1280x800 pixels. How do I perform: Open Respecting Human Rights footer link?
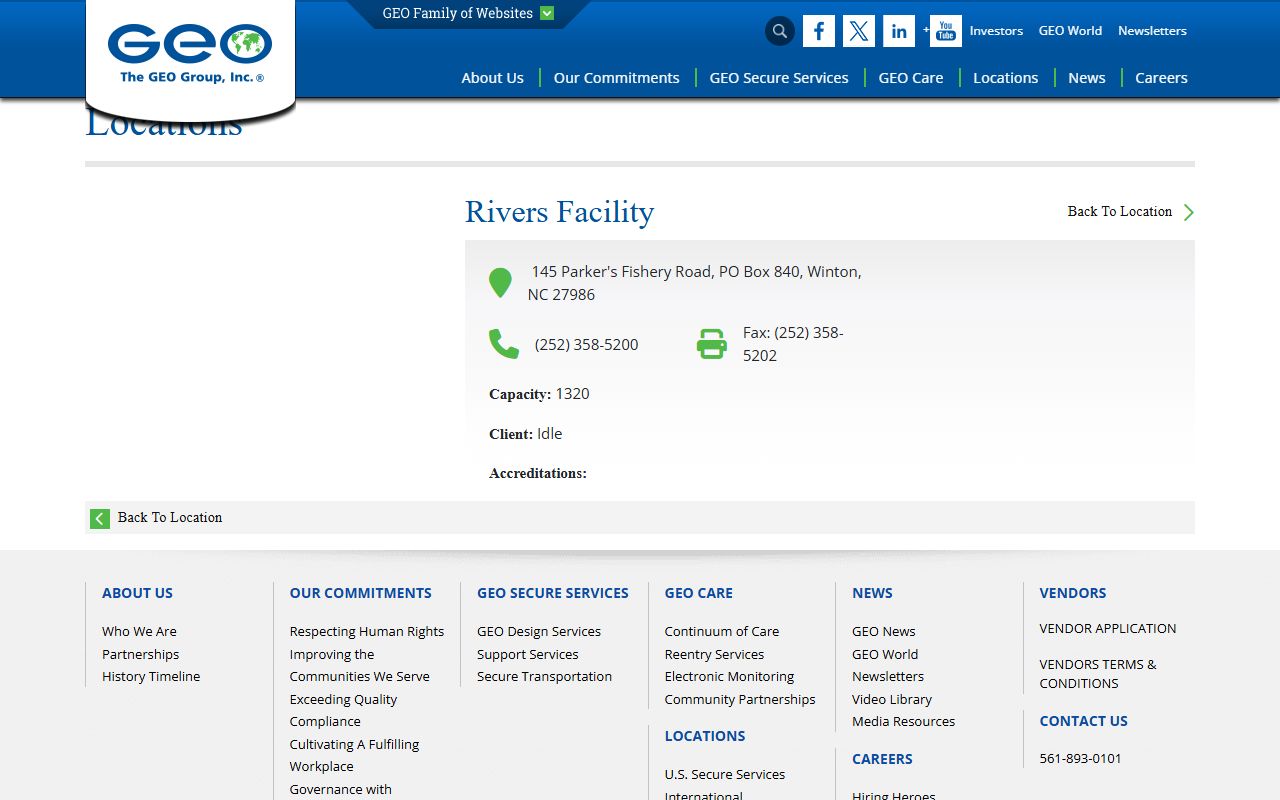tap(367, 631)
